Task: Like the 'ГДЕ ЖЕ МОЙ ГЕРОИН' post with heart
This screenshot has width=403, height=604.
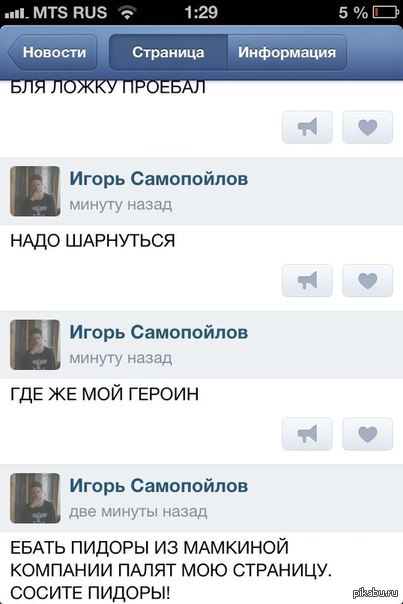Action: click(x=368, y=434)
